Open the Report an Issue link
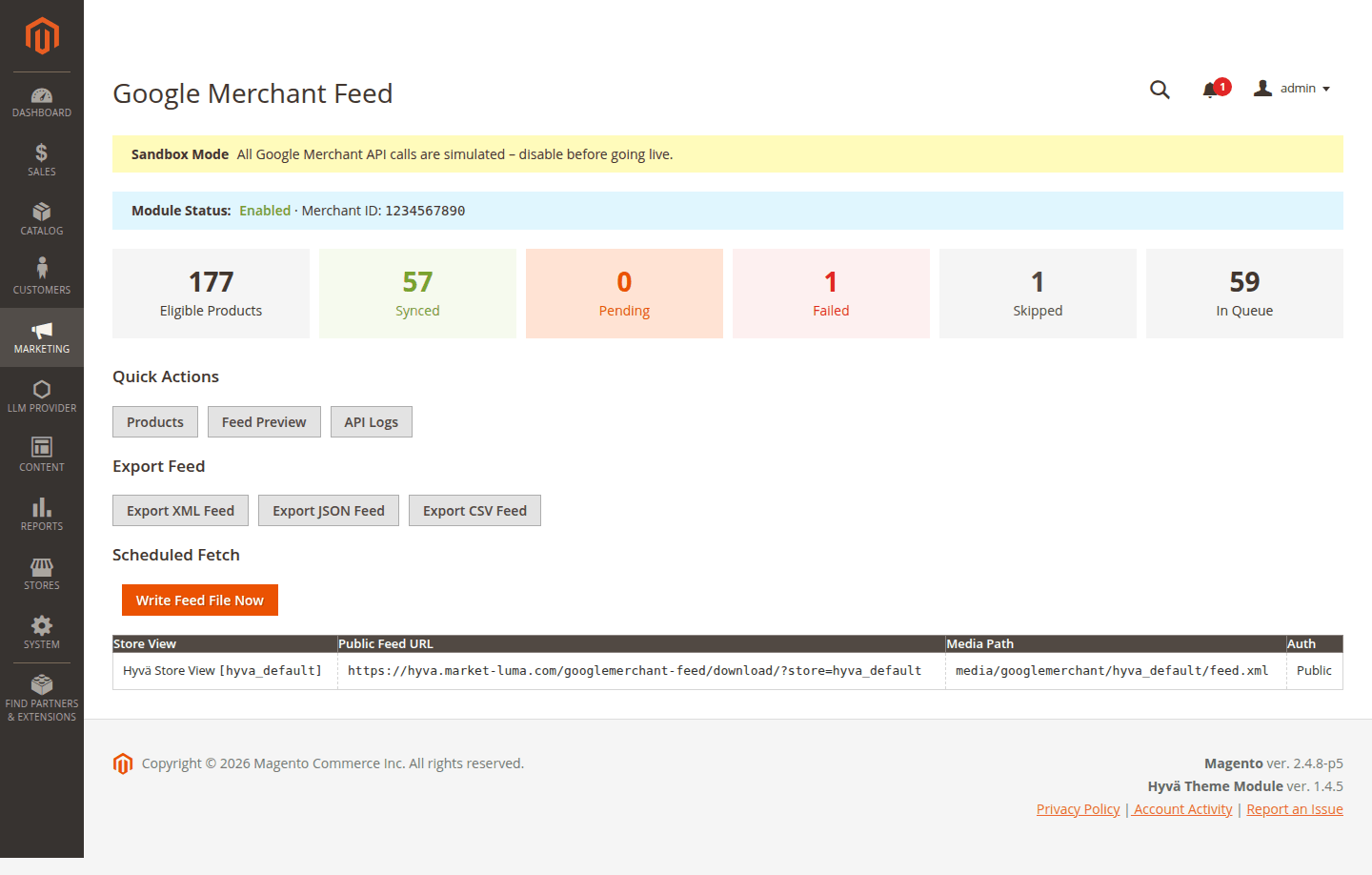The image size is (1372, 875). point(1295,809)
